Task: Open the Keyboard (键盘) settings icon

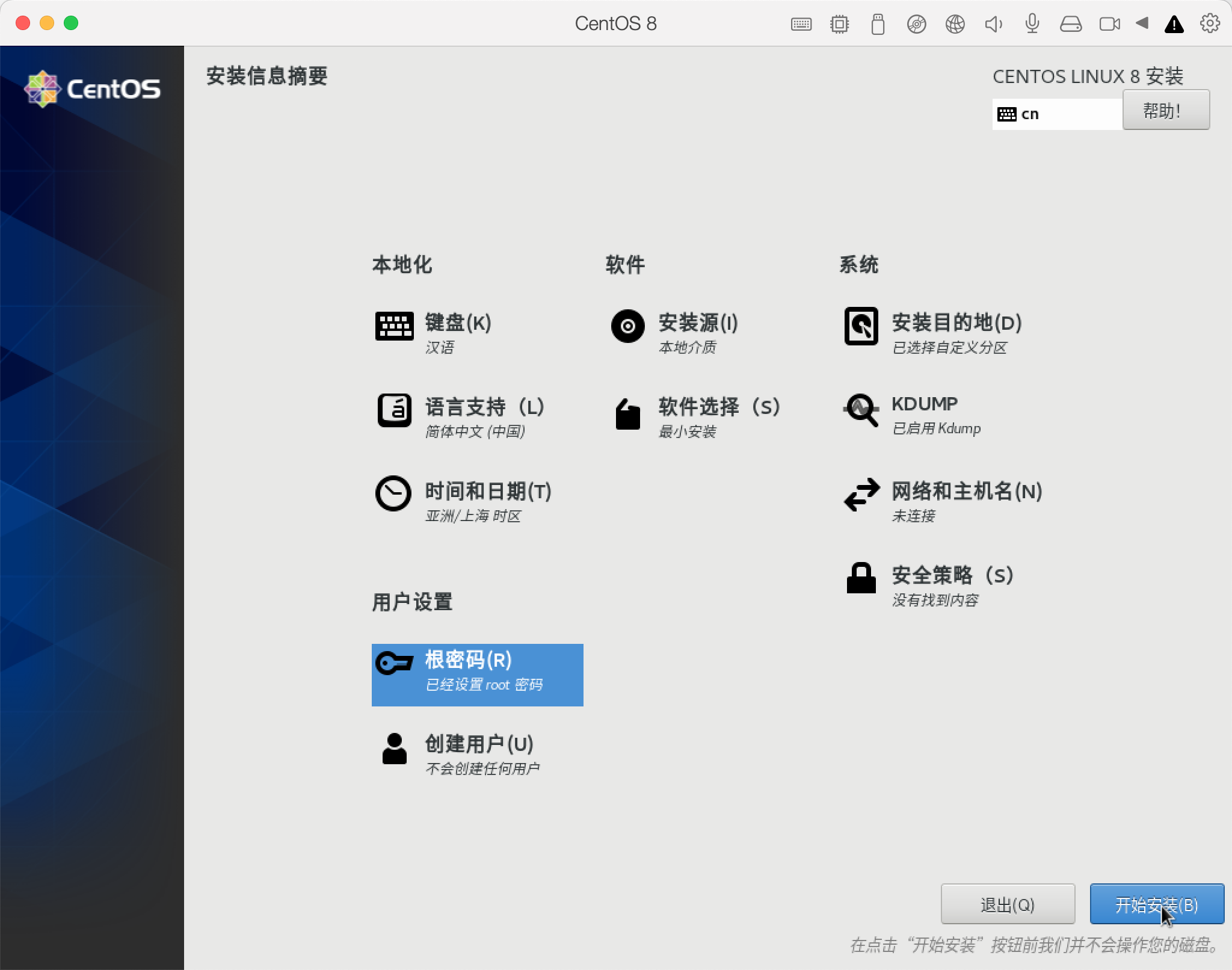Action: [x=394, y=326]
